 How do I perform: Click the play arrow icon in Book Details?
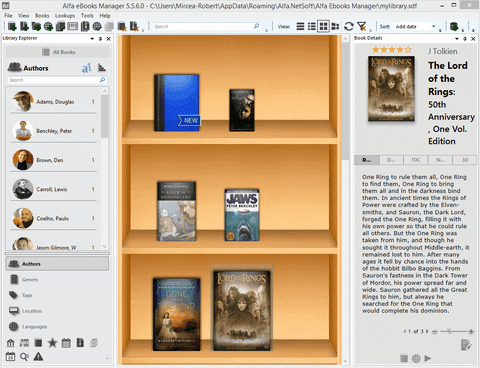point(428,358)
